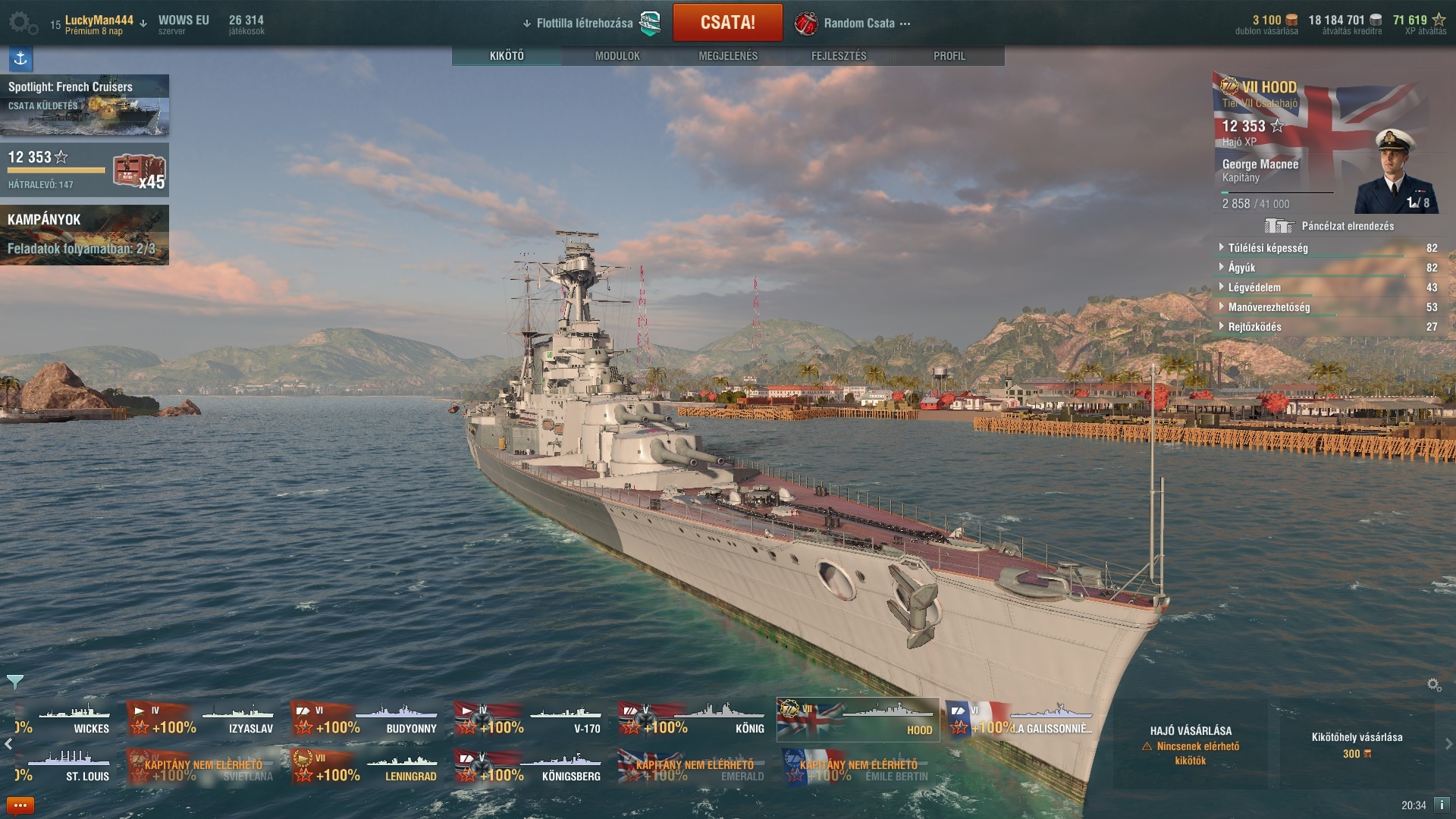Click the anchor port icon
Screen dimensions: 1456x819
(20, 58)
